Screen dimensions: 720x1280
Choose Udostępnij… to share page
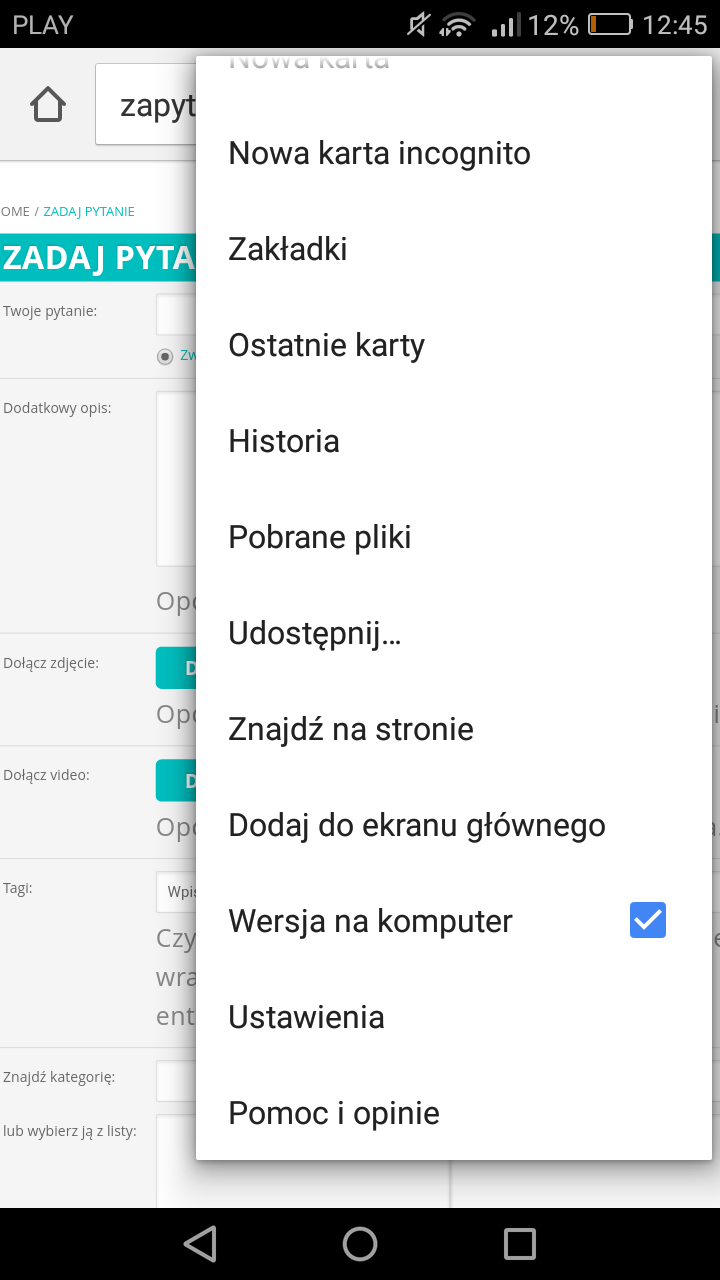click(315, 633)
